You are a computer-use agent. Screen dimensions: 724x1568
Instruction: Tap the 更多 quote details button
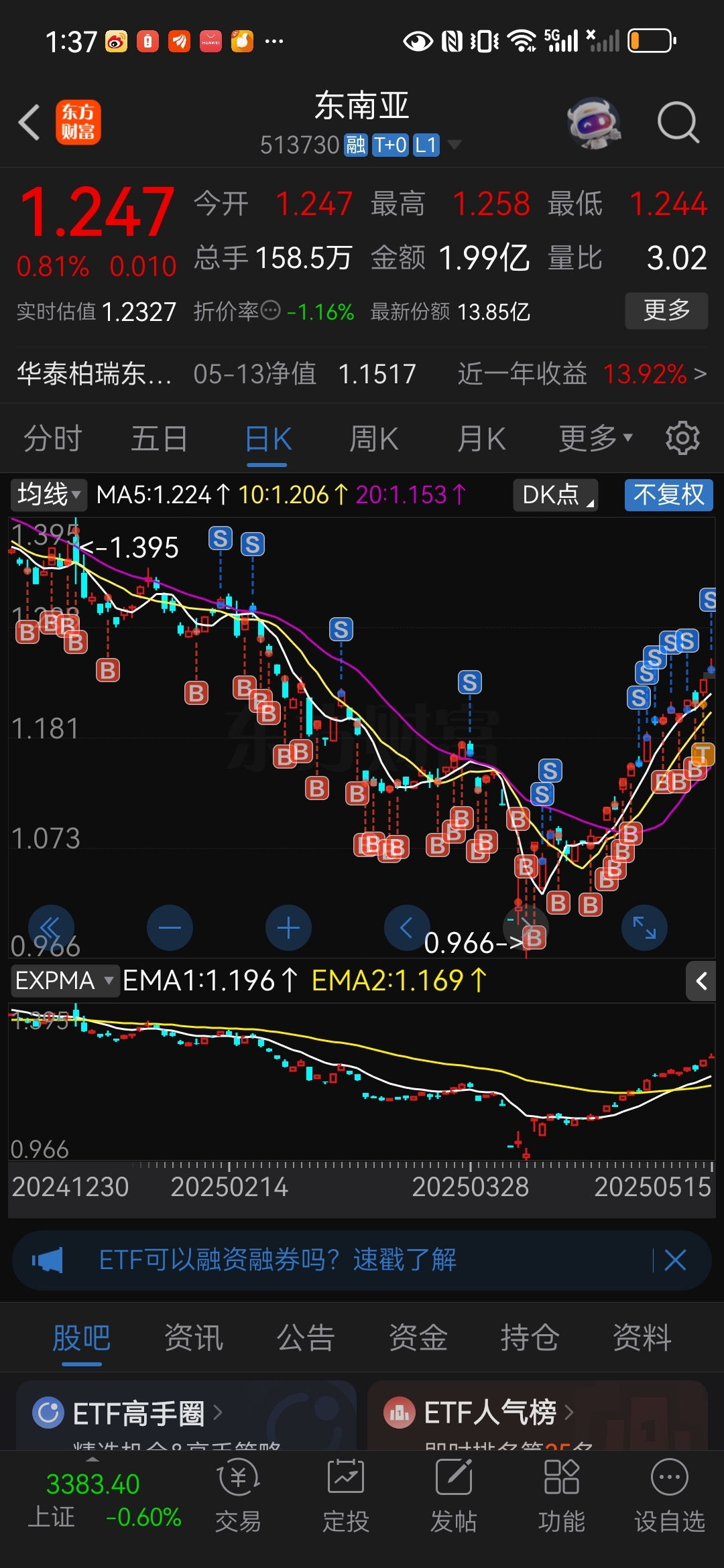click(x=666, y=310)
